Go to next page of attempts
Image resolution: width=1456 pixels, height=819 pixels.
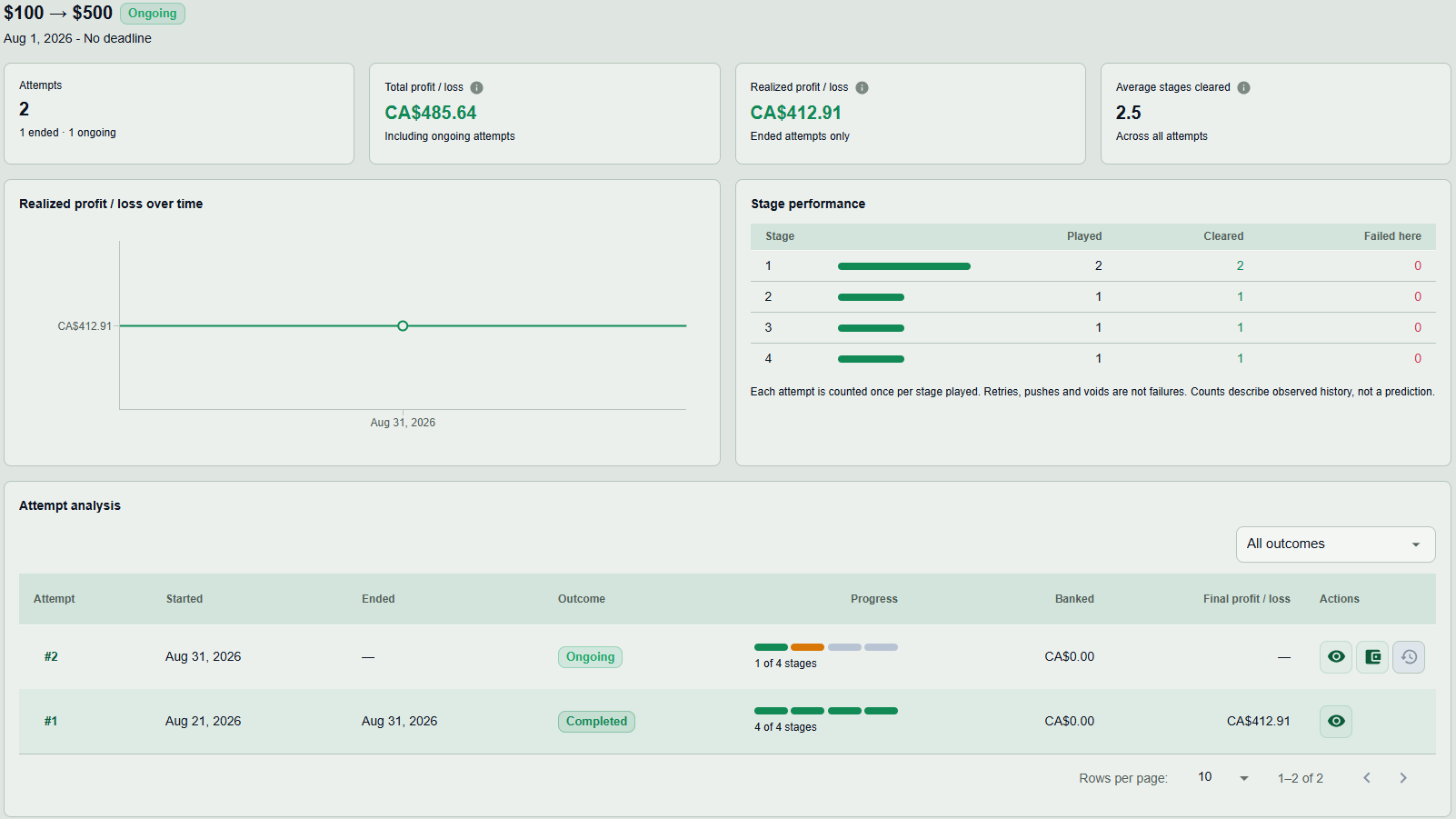click(1403, 778)
